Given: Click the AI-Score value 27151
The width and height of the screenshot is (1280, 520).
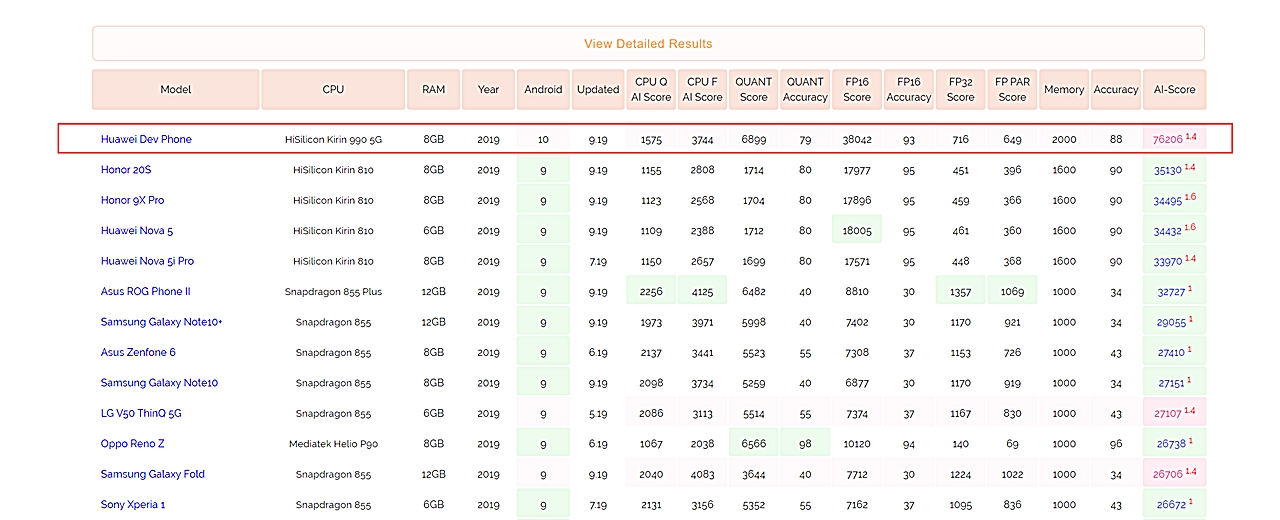Looking at the screenshot, I should tap(1171, 384).
